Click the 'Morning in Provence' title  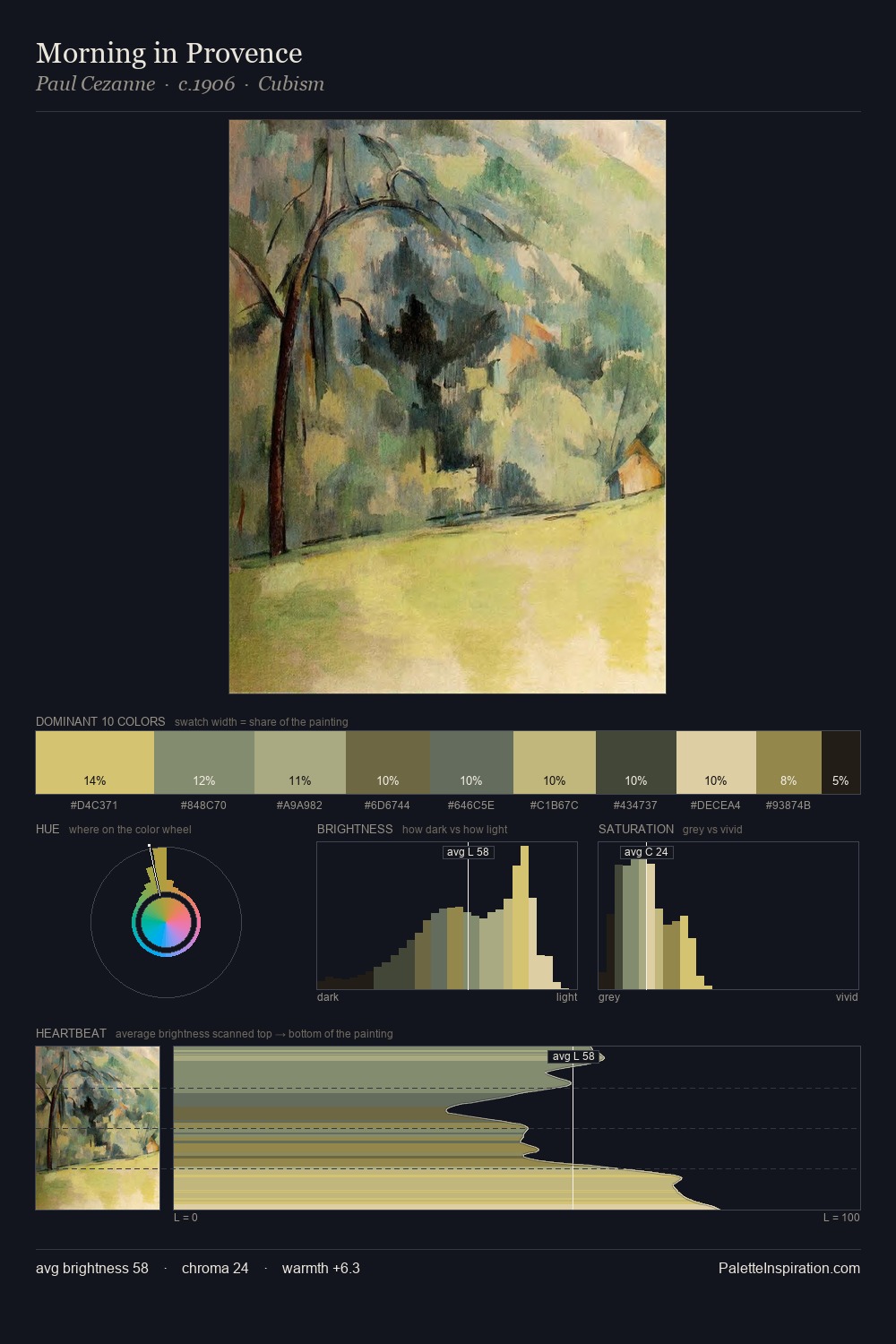click(169, 53)
